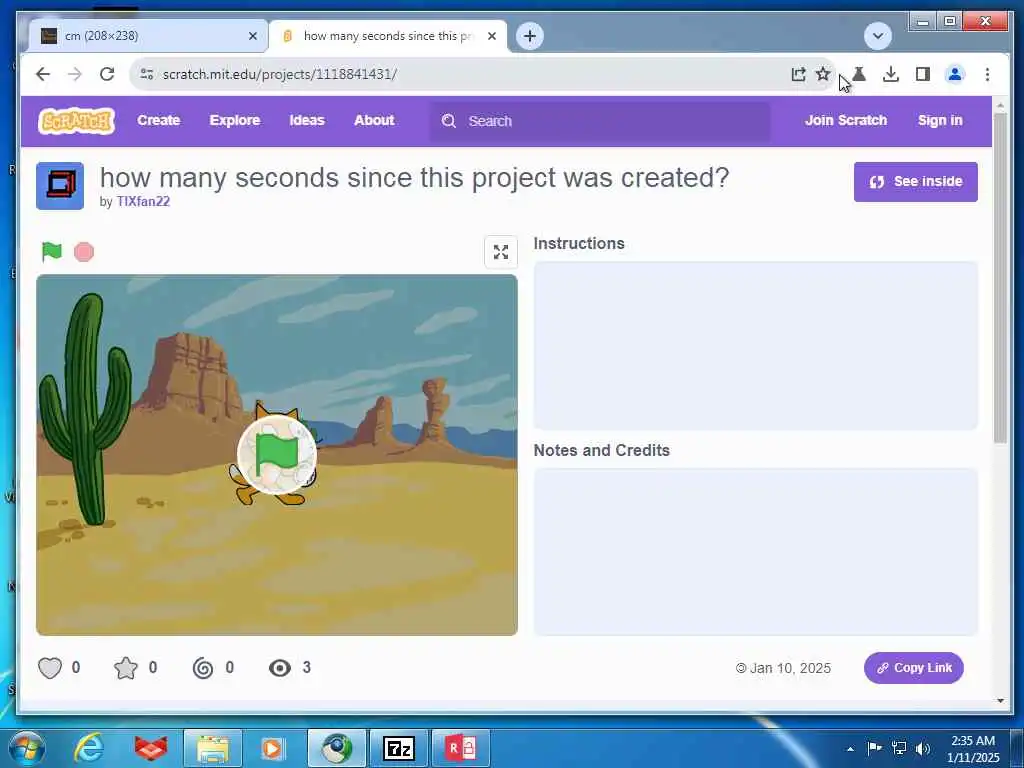Viewport: 1024px width, 768px height.
Task: Expand the tab search dropdown
Action: [x=878, y=36]
